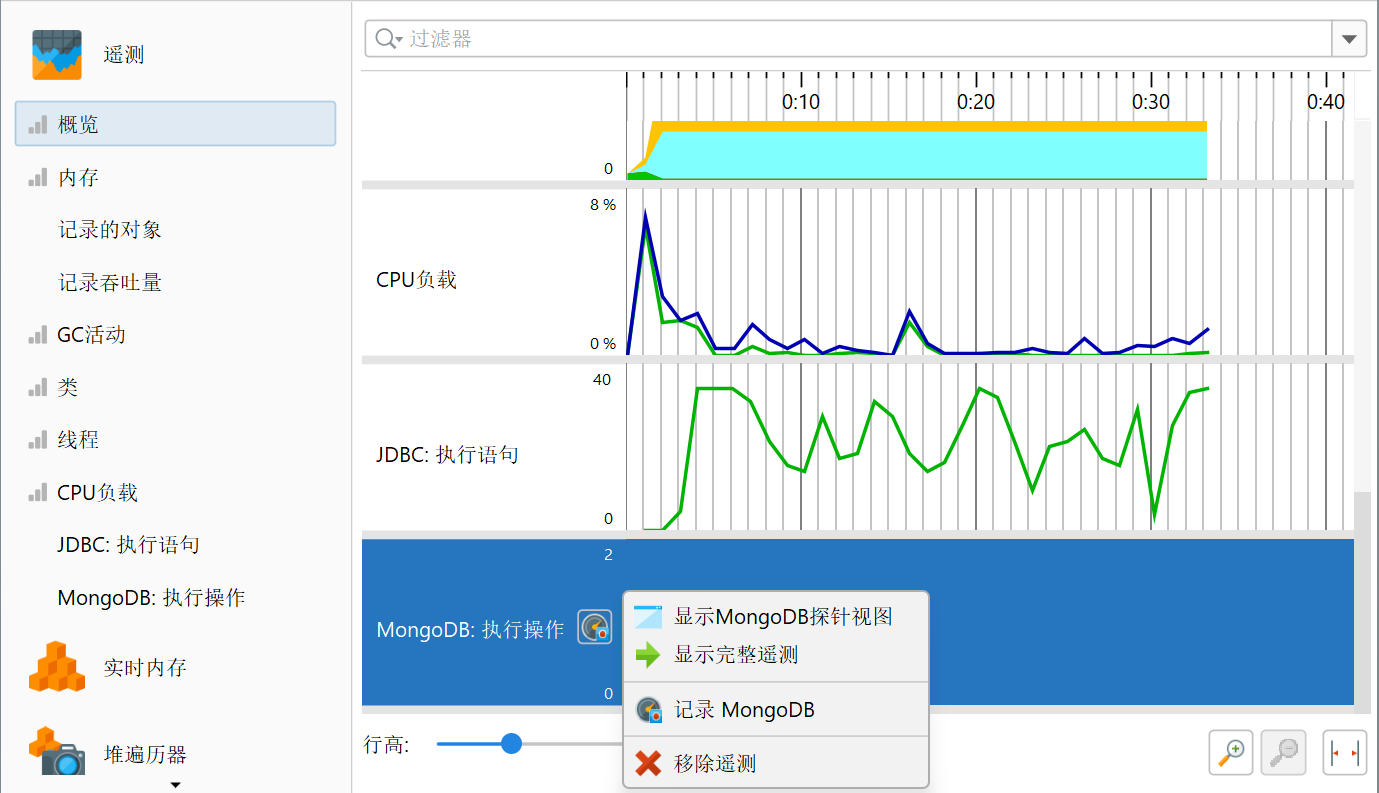The image size is (1379, 793).
Task: Click the bar chart icon beside 内存
Action: tap(38, 178)
